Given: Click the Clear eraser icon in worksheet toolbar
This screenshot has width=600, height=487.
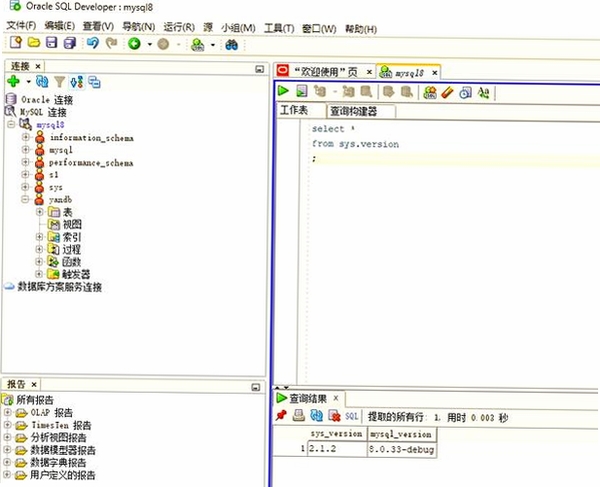Looking at the screenshot, I should pyautogui.click(x=447, y=93).
